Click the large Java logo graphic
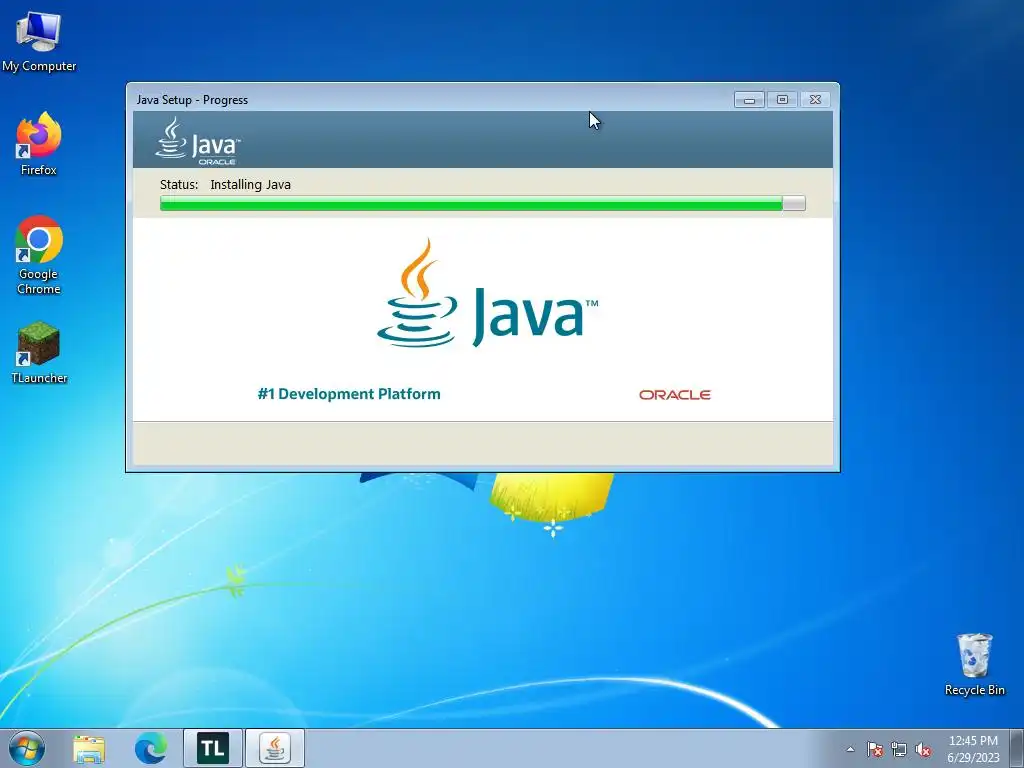This screenshot has width=1024, height=768. click(x=487, y=293)
